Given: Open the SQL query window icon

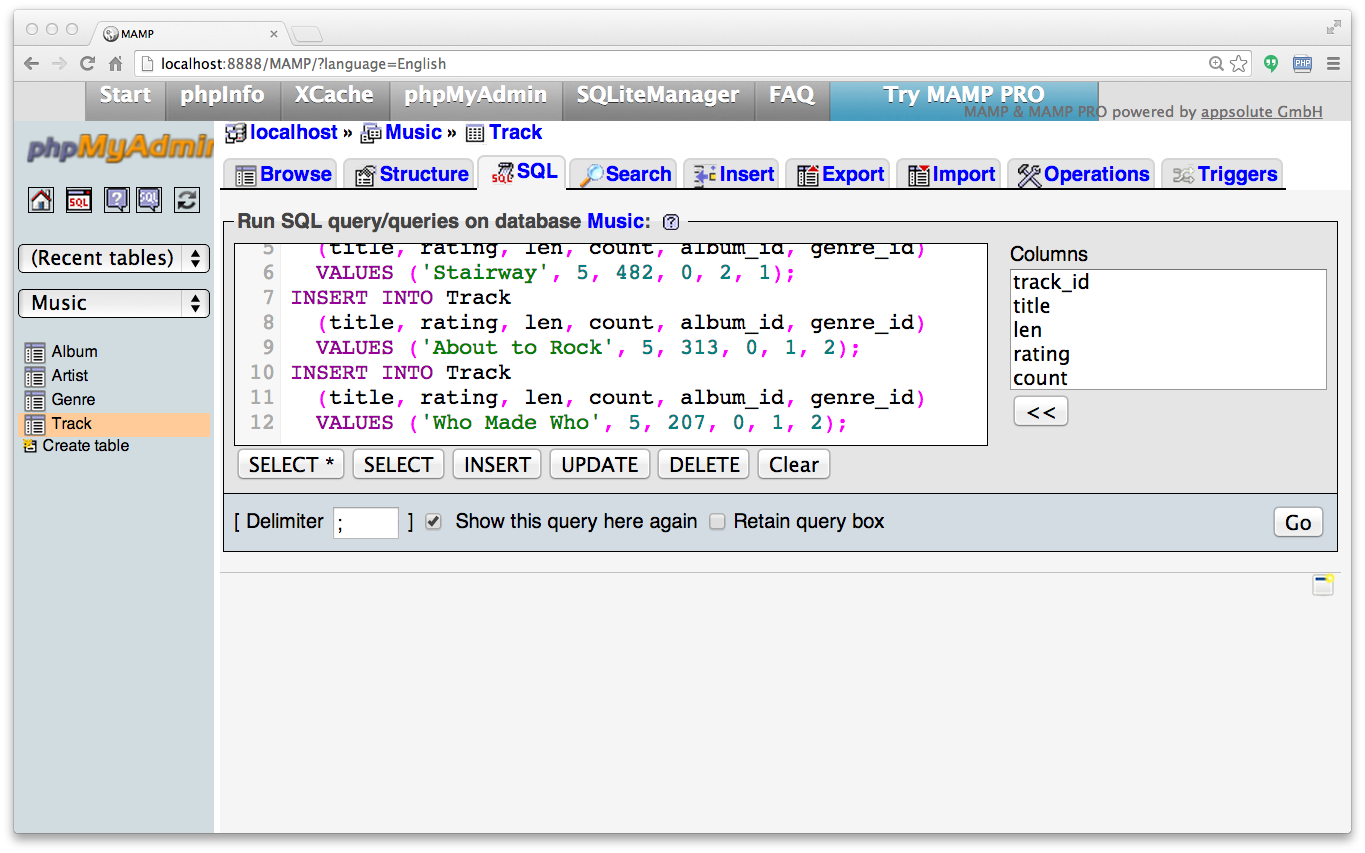Looking at the screenshot, I should 79,200.
